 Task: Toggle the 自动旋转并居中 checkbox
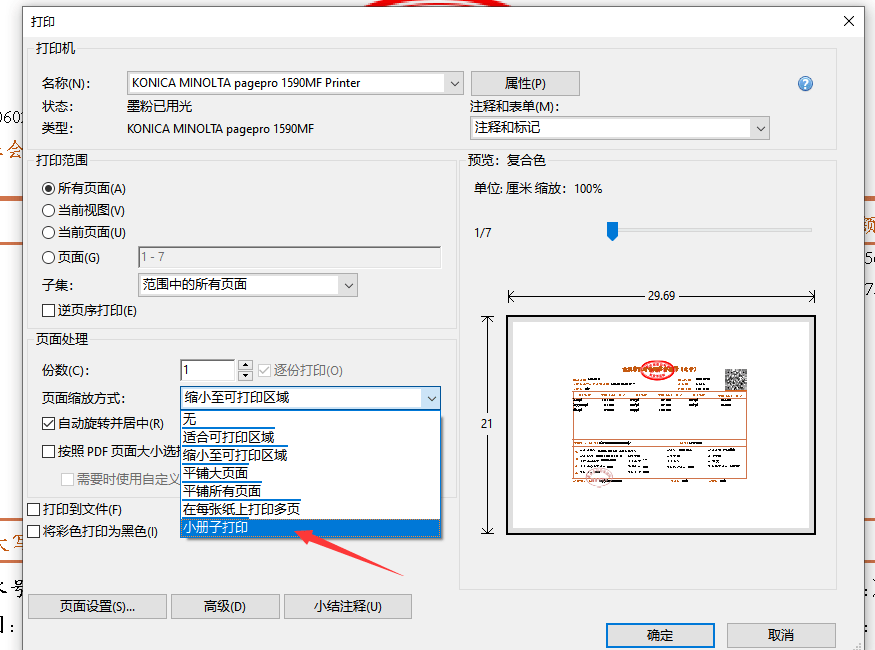(48, 423)
